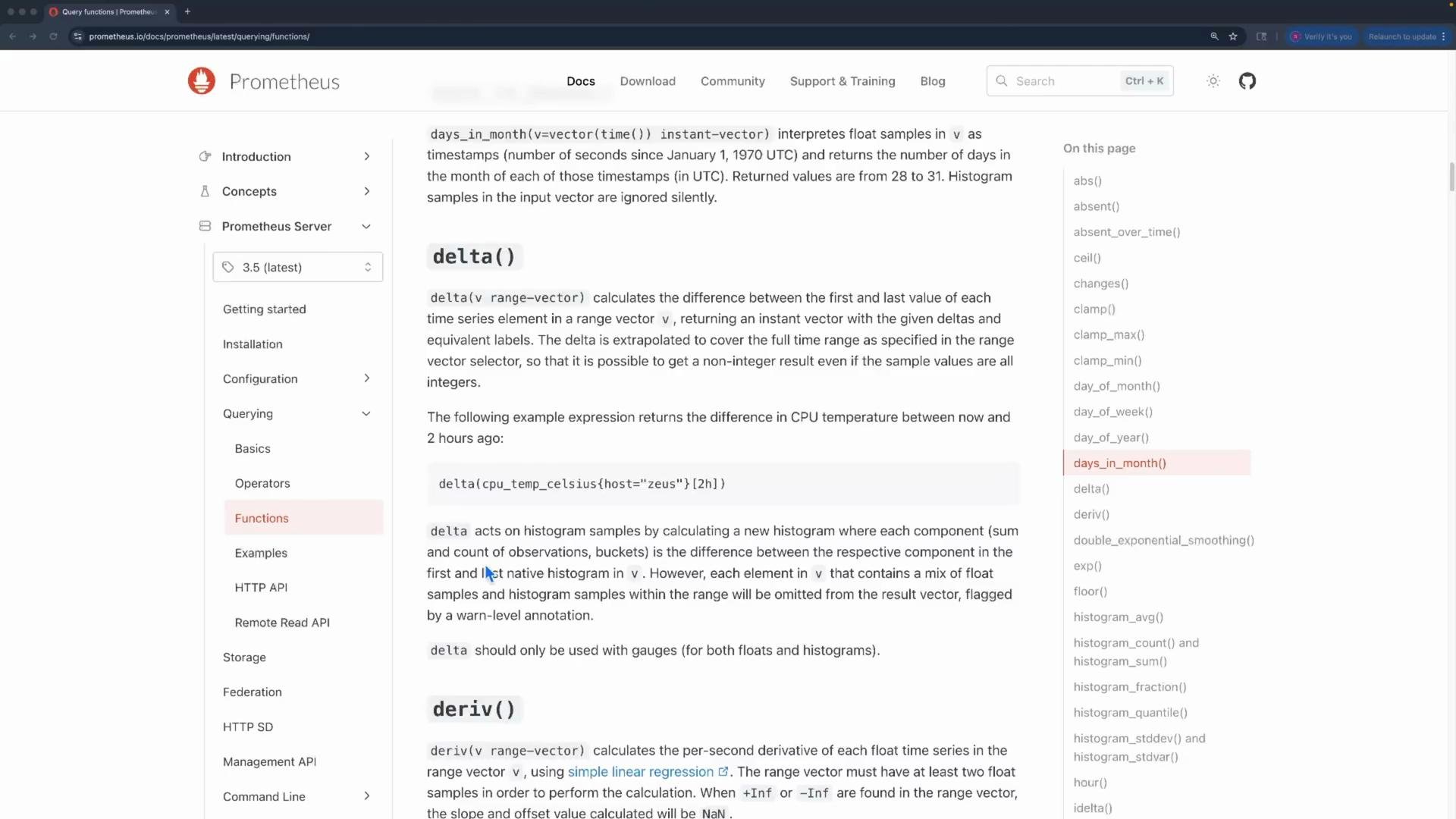Screen dimensions: 1456x819
Task: Jump to delta() in page outline
Action: click(1091, 489)
